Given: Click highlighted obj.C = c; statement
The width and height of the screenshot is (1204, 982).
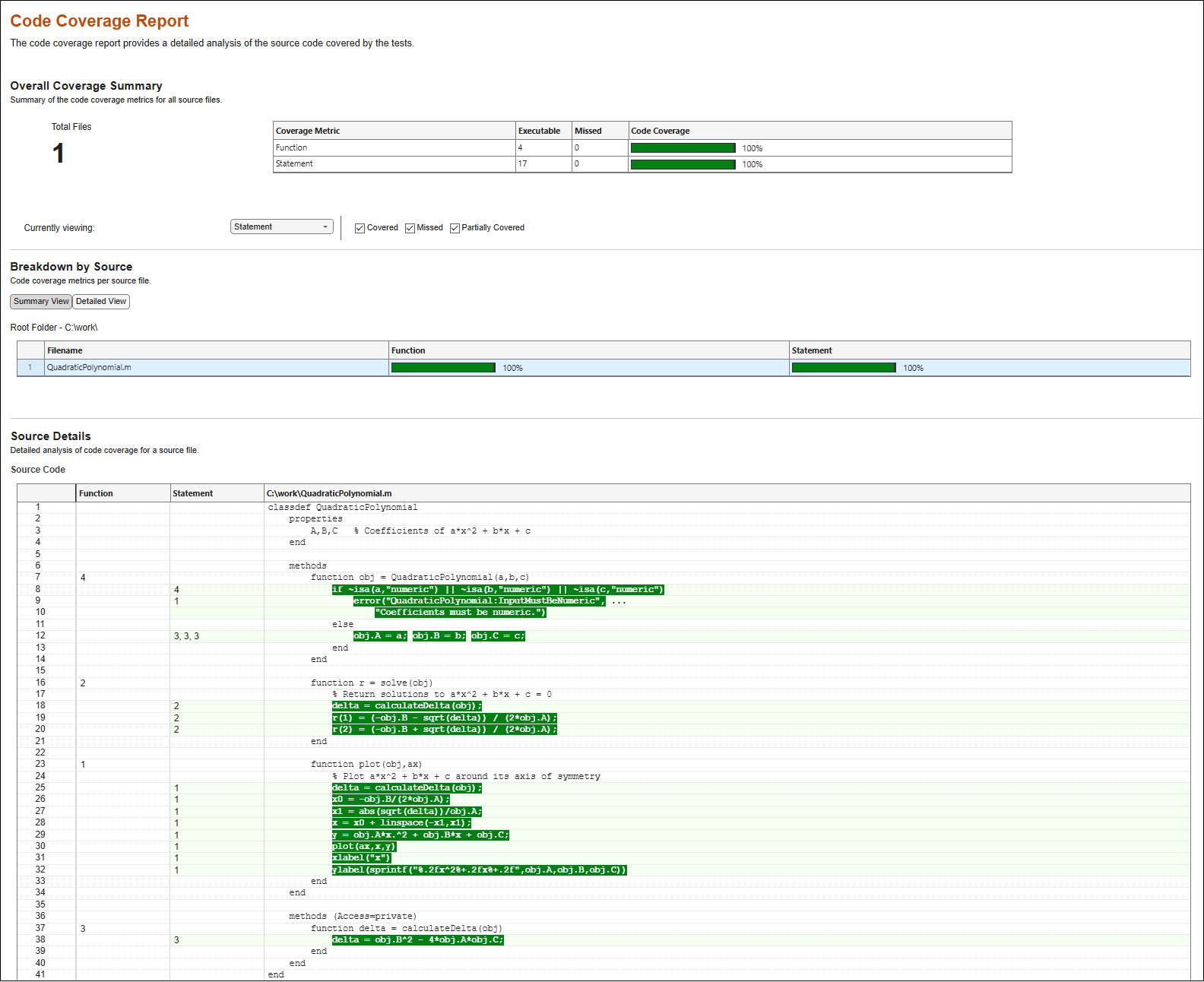Looking at the screenshot, I should [x=498, y=635].
